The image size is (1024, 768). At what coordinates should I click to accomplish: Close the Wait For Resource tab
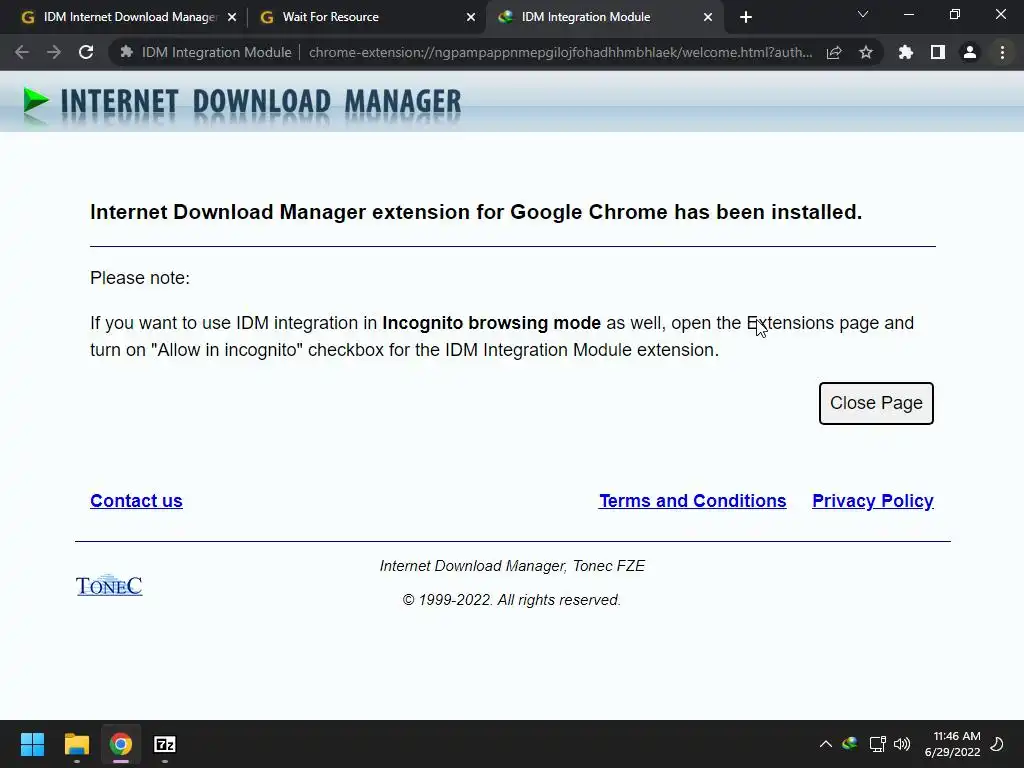pos(471,18)
